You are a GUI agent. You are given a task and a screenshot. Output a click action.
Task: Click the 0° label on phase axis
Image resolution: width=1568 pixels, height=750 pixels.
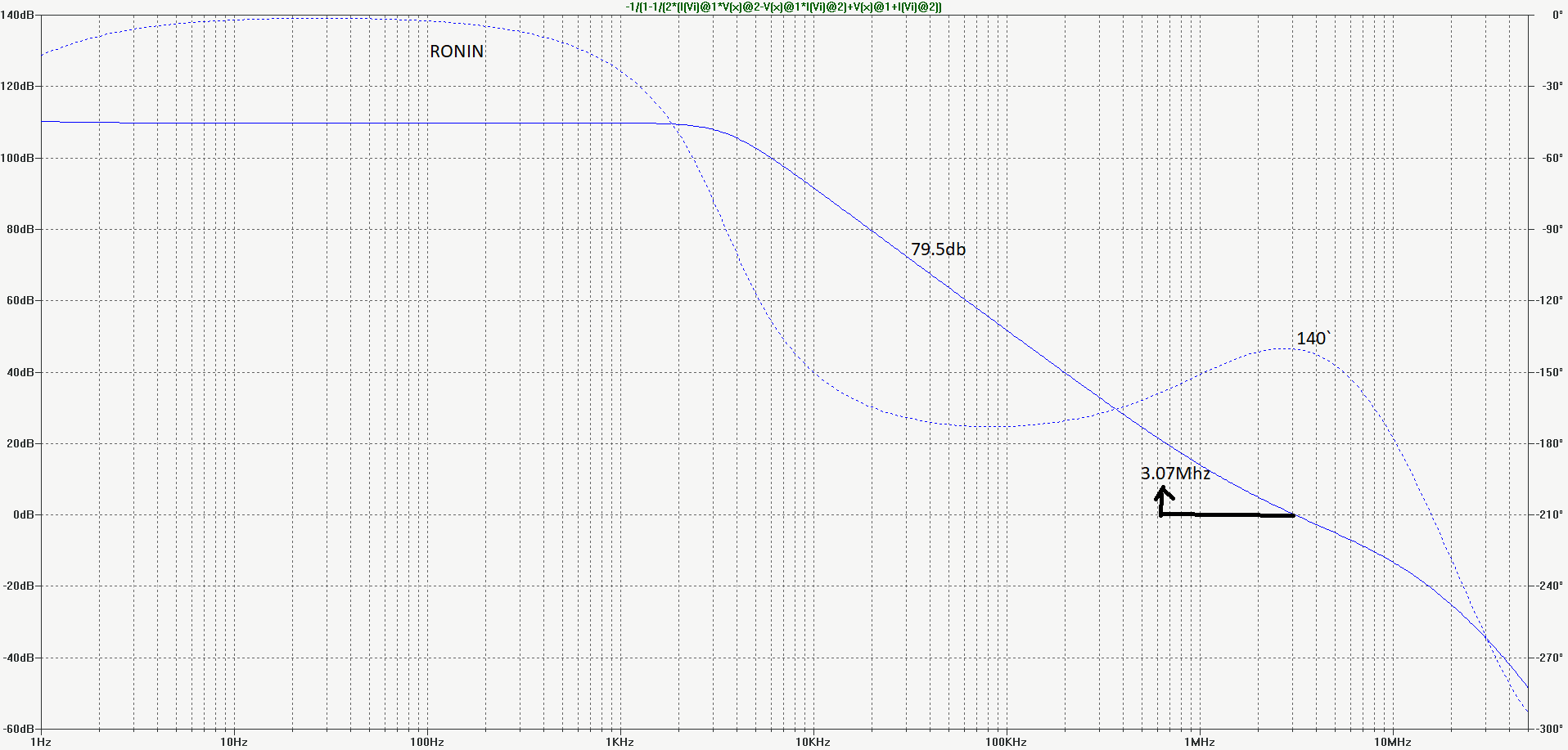(x=1557, y=15)
